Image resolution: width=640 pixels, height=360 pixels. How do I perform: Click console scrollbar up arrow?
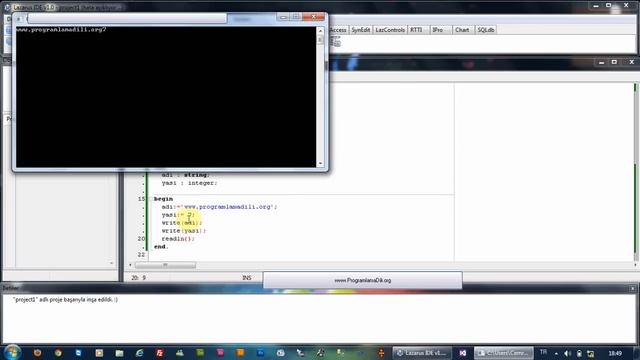[x=320, y=31]
